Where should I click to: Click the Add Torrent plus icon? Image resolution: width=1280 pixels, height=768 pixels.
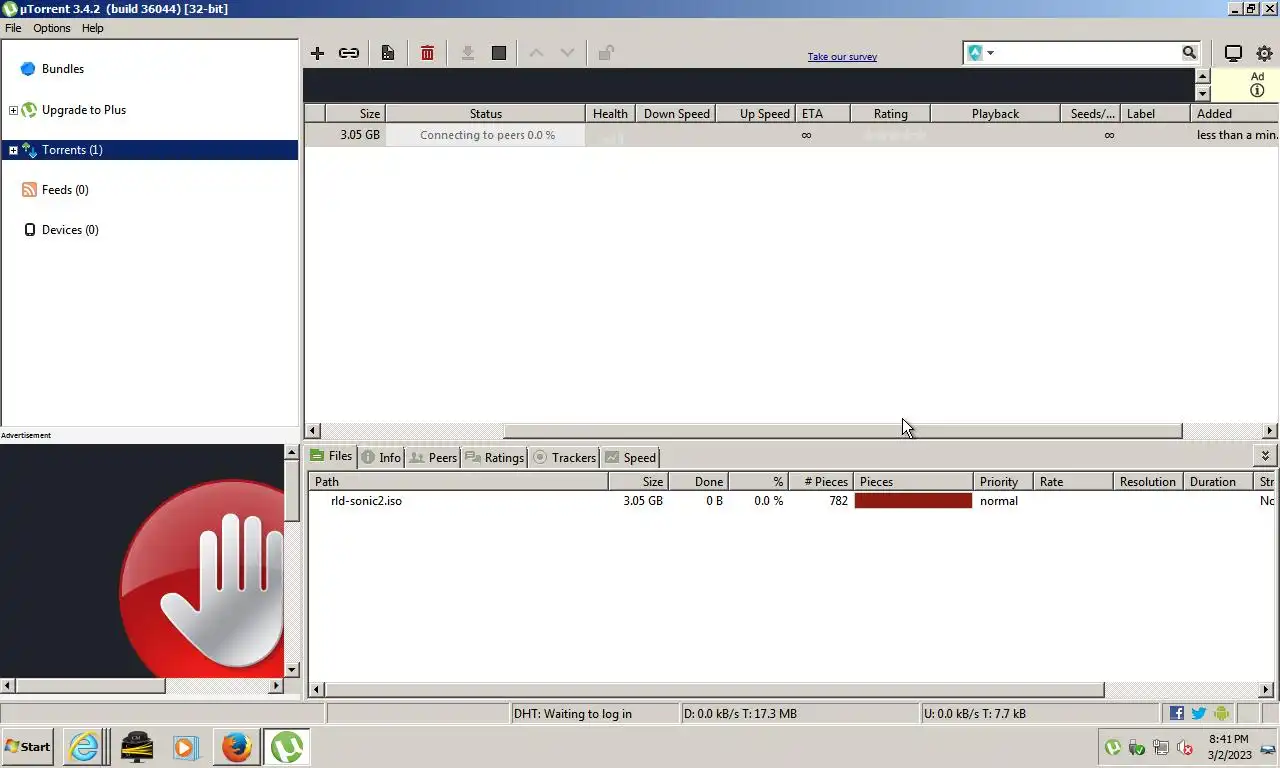click(317, 53)
